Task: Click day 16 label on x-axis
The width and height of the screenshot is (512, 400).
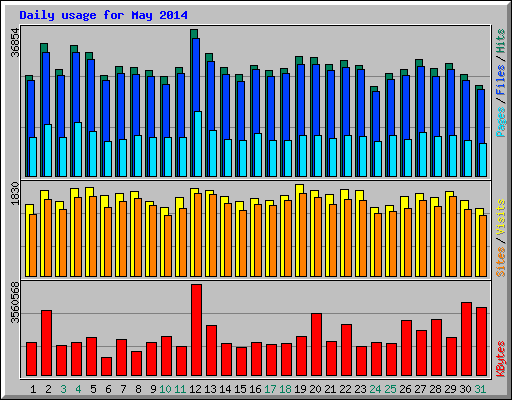Action: coord(255,389)
